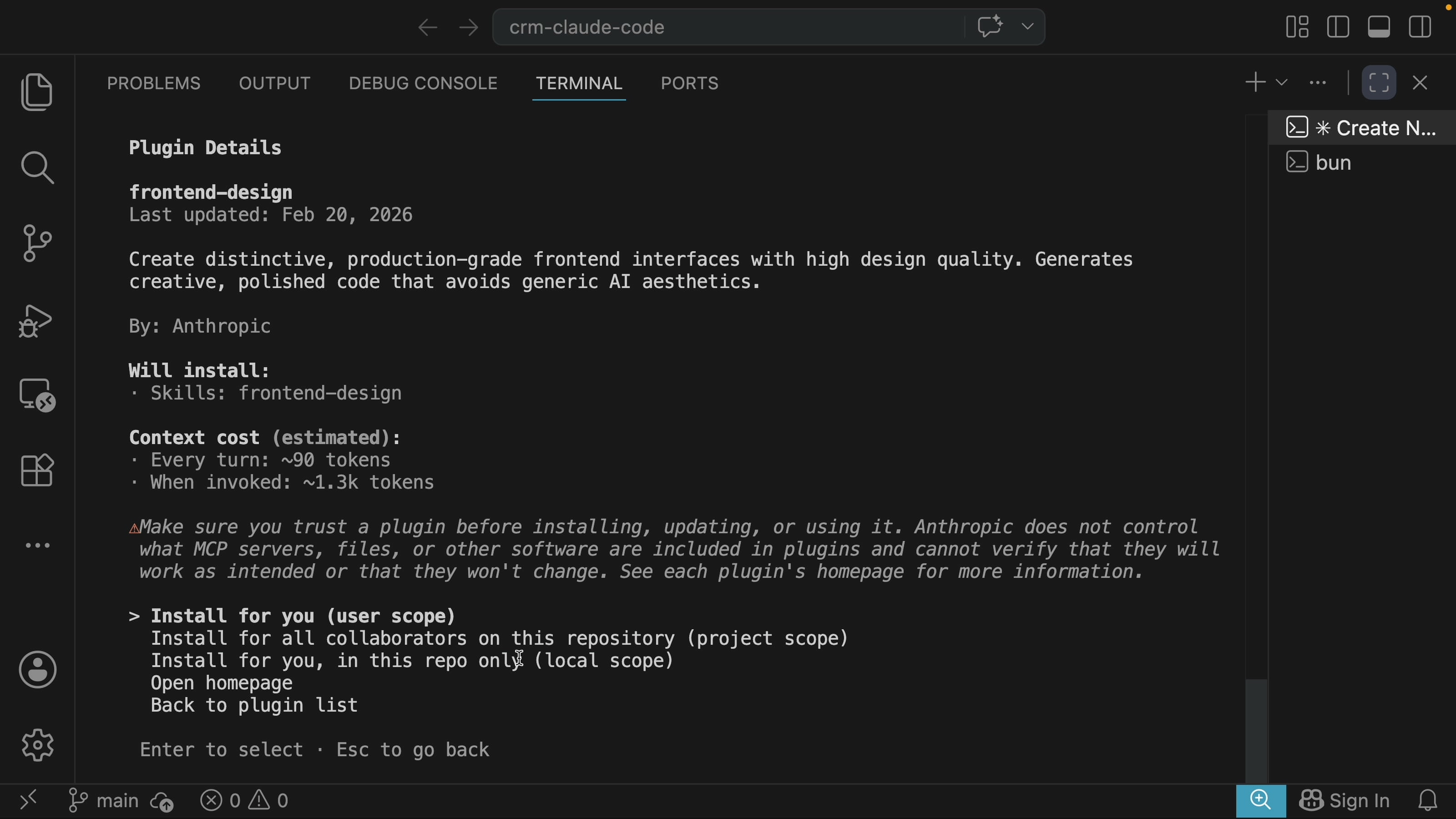1456x819 pixels.
Task: Open the Manage gear icon
Action: (x=37, y=744)
